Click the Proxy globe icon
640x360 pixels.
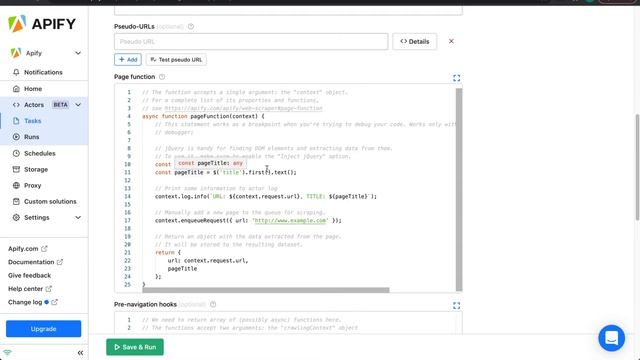[16, 185]
